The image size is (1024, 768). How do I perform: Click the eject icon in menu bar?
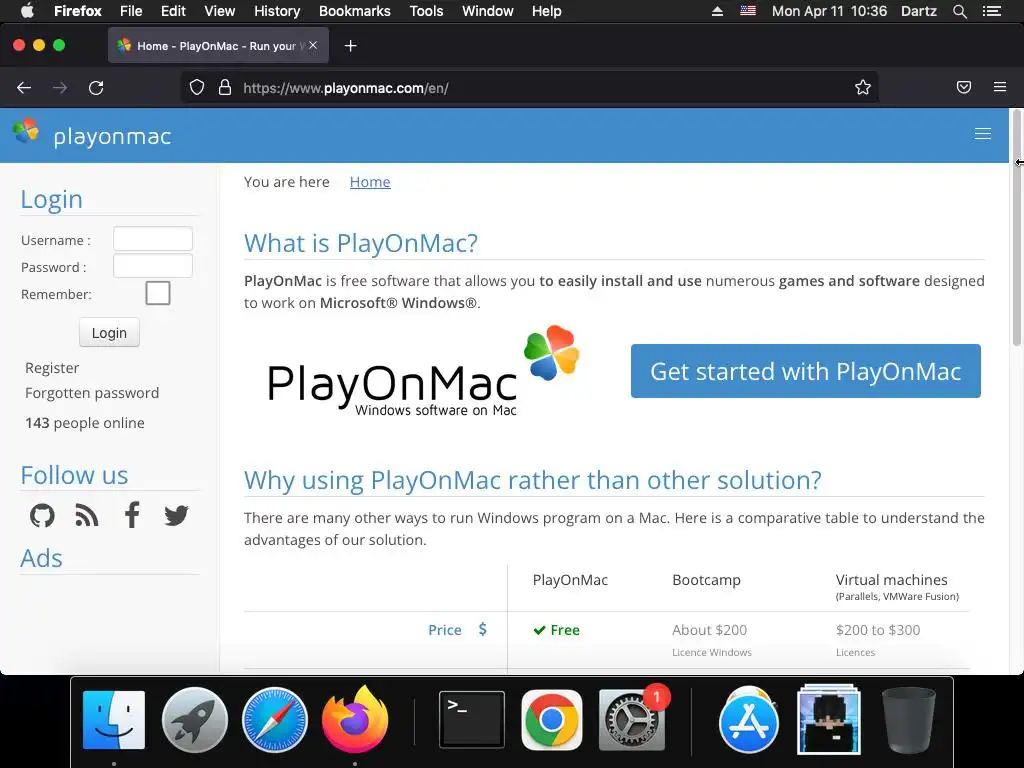point(717,11)
